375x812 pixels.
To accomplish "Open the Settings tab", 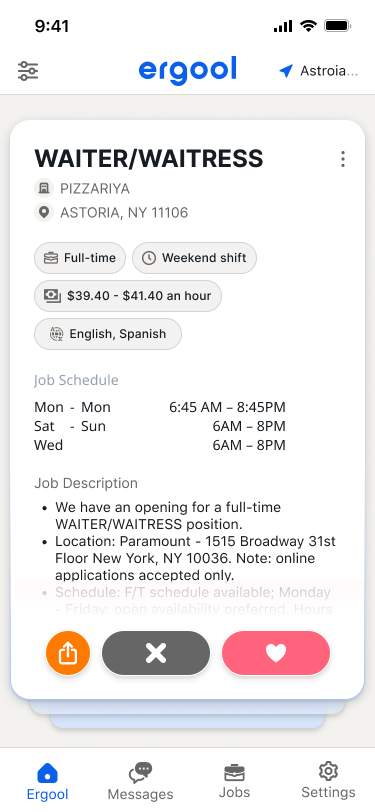I will (x=328, y=781).
